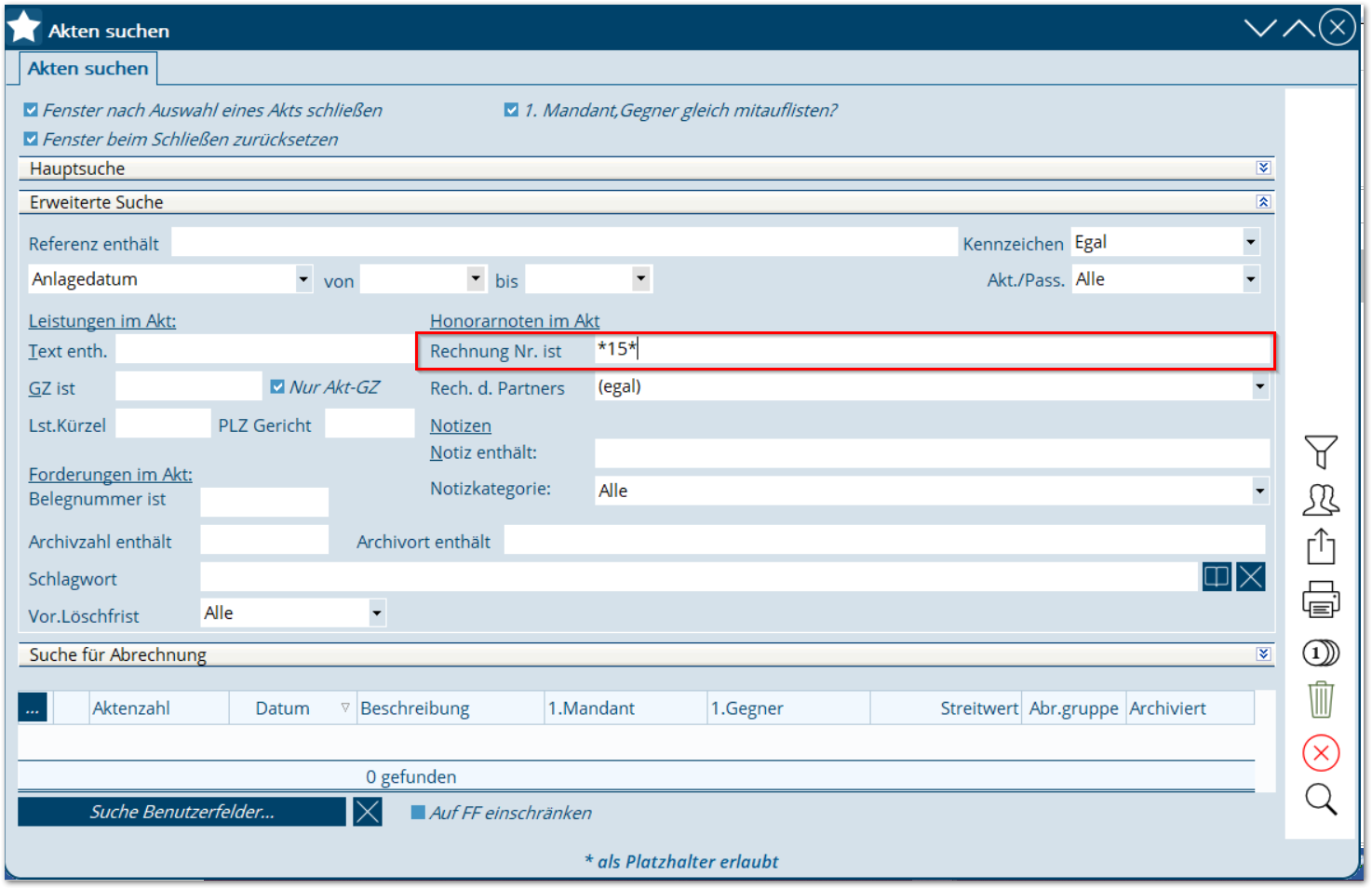Click the GZ ist input field

pos(189,386)
